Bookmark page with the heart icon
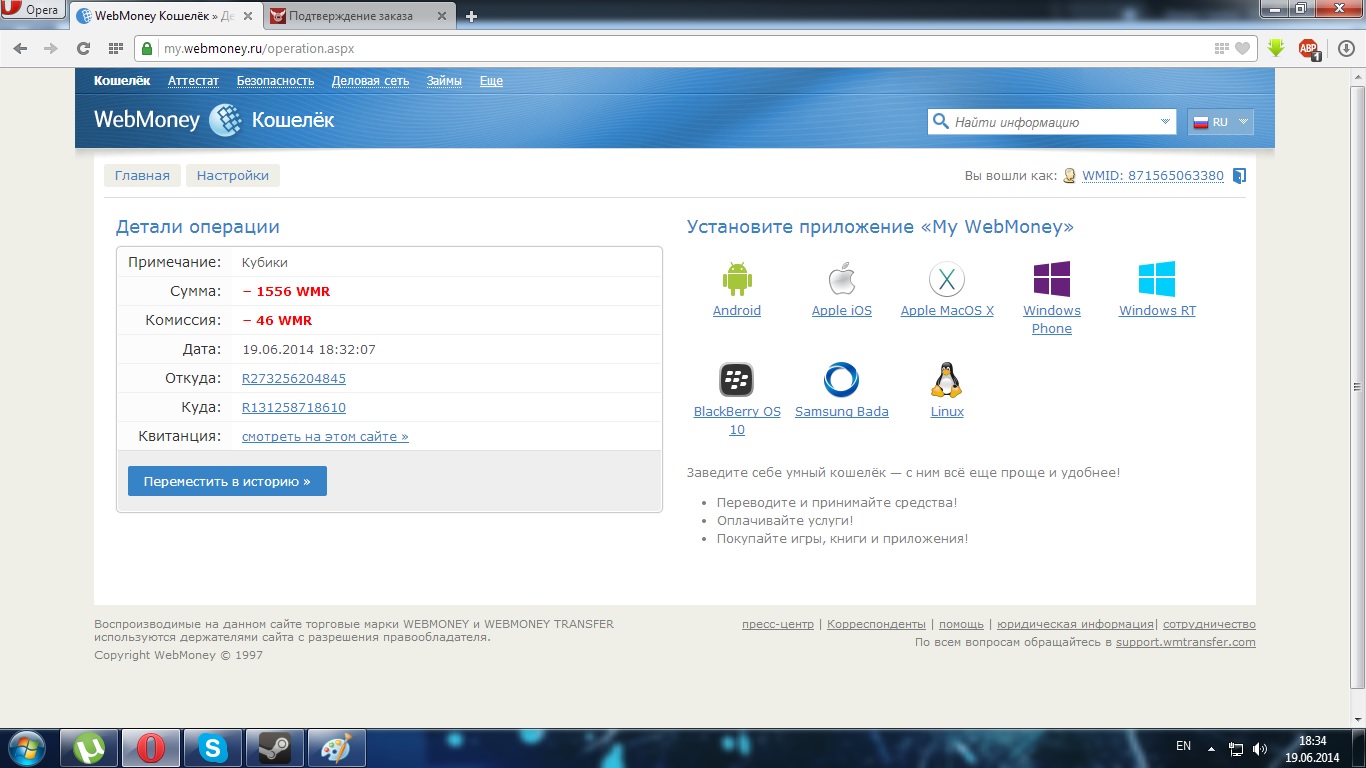This screenshot has width=1366, height=768. 1242,48
